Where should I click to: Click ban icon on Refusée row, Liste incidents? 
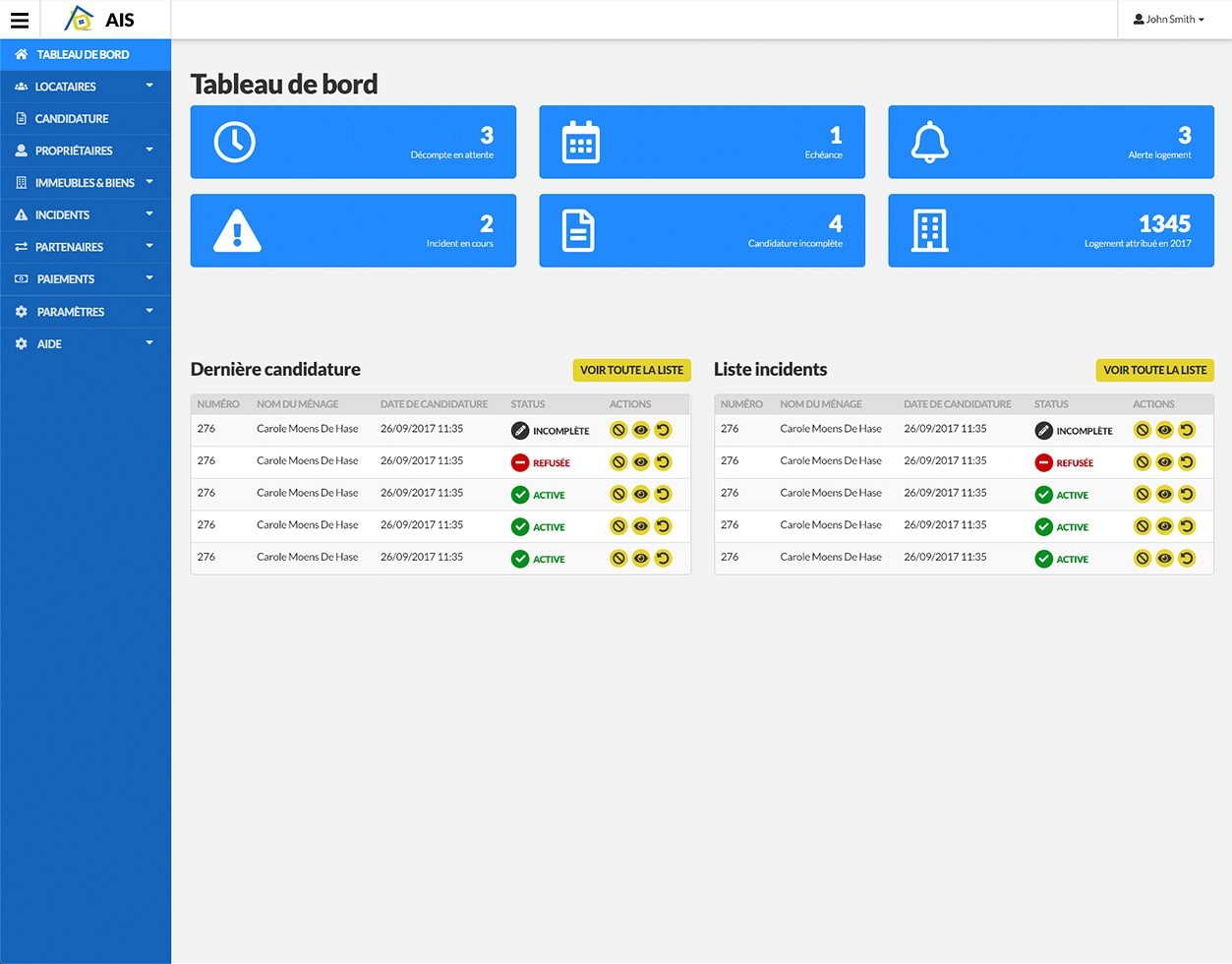pyautogui.click(x=1142, y=462)
